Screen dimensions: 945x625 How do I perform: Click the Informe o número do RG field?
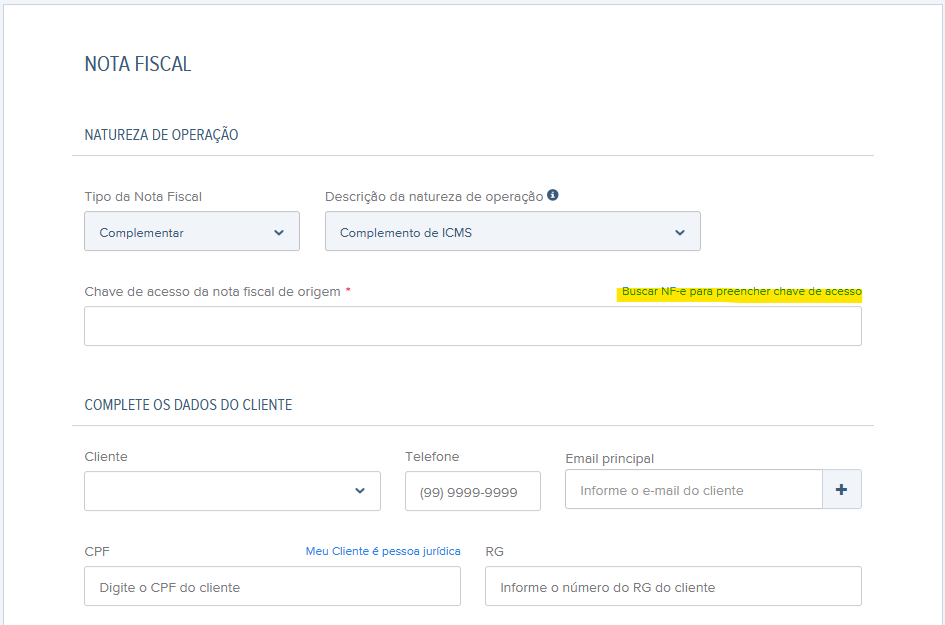673,586
